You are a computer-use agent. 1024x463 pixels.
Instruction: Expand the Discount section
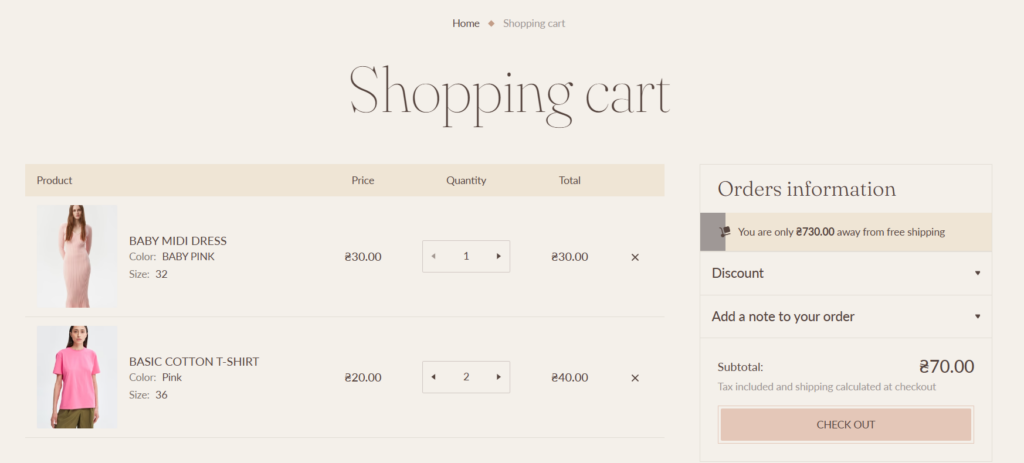point(846,274)
